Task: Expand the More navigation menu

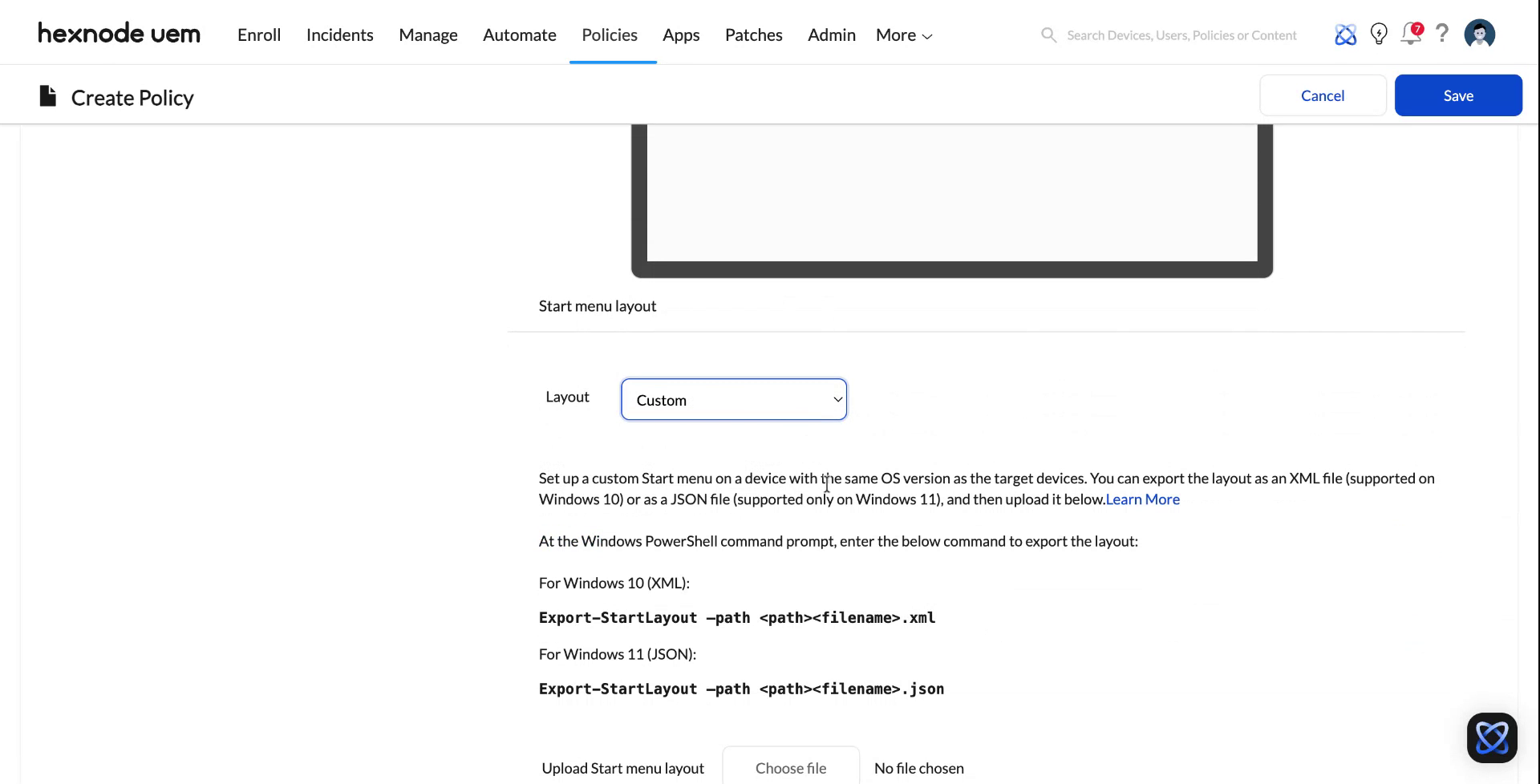Action: pyautogui.click(x=902, y=34)
